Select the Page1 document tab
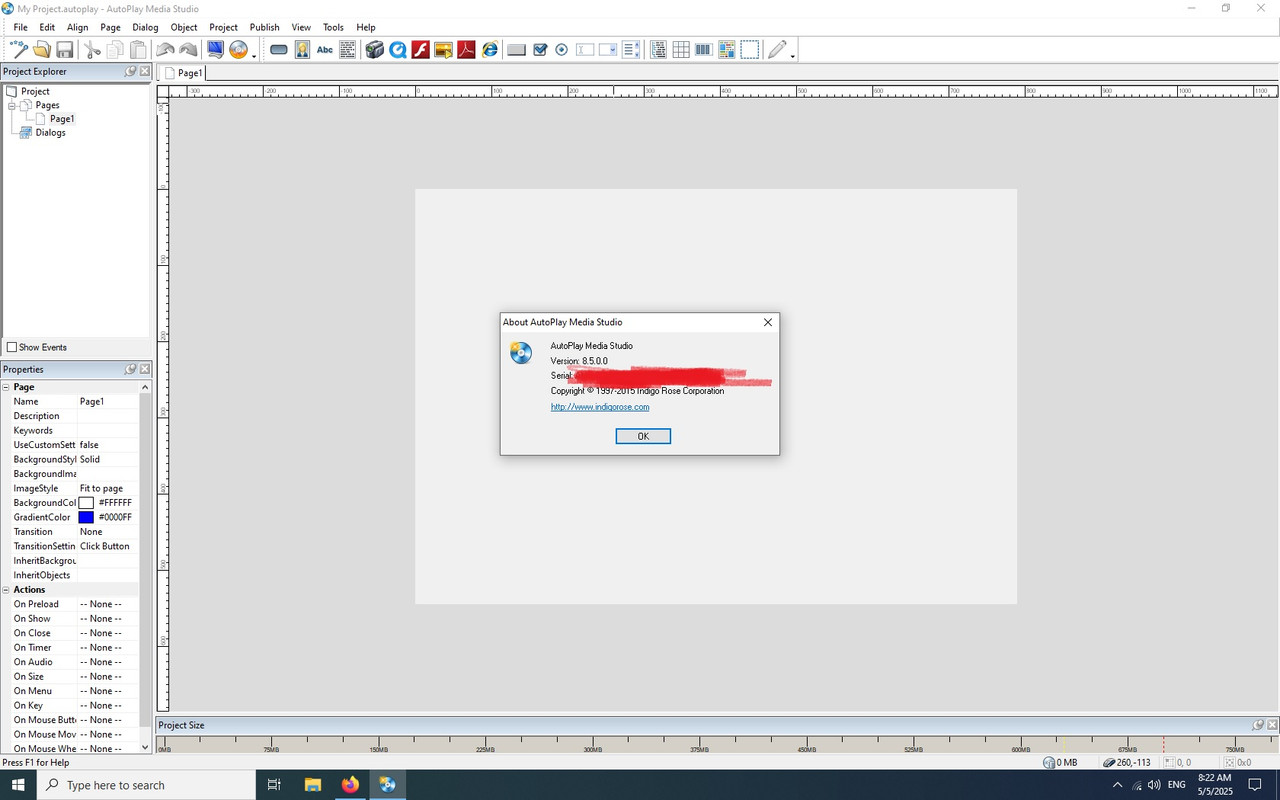This screenshot has height=800, width=1280. point(183,73)
